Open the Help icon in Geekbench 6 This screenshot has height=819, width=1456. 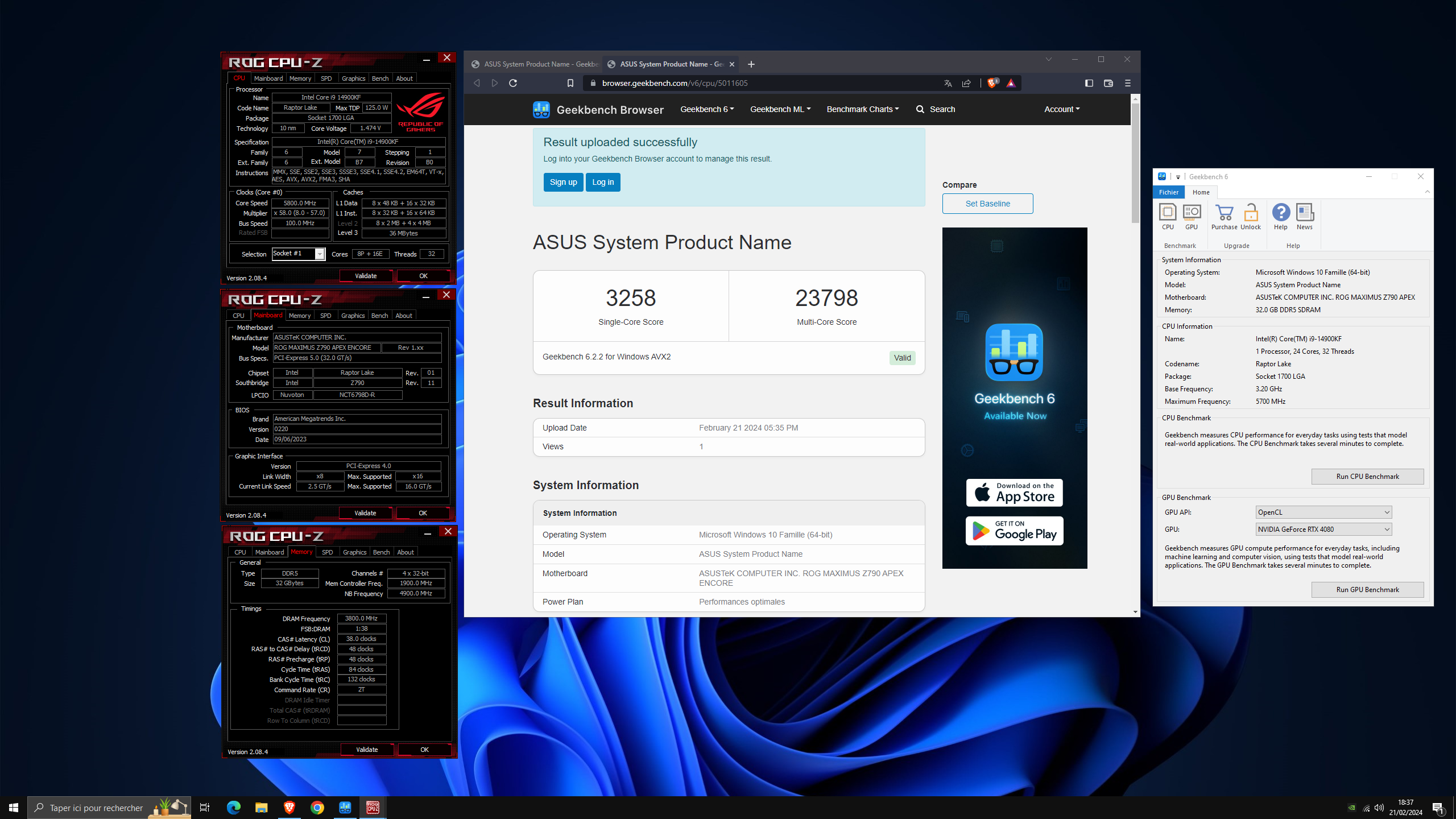click(x=1281, y=217)
